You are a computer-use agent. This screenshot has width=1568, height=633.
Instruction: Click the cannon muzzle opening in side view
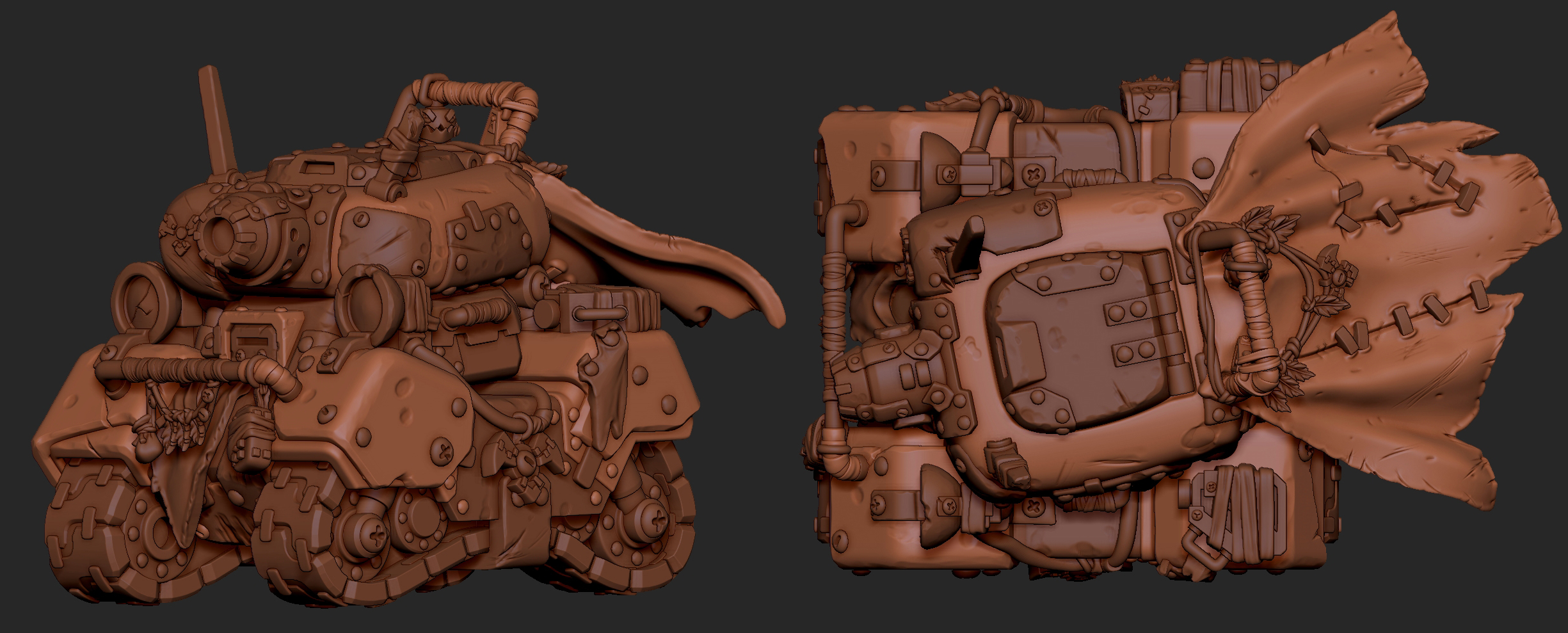click(x=225, y=240)
